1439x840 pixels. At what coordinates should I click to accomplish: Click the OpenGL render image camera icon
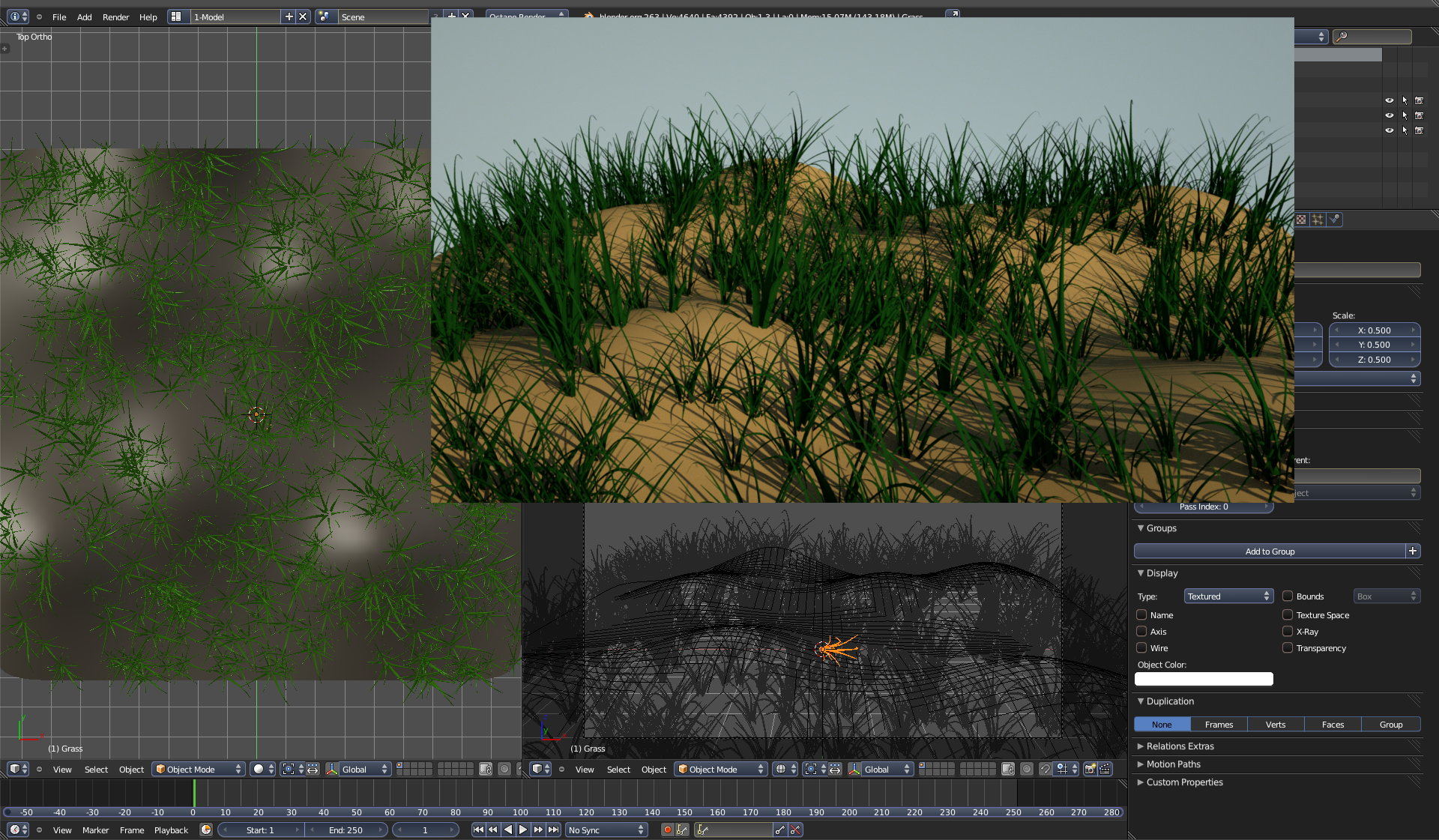tap(1090, 769)
